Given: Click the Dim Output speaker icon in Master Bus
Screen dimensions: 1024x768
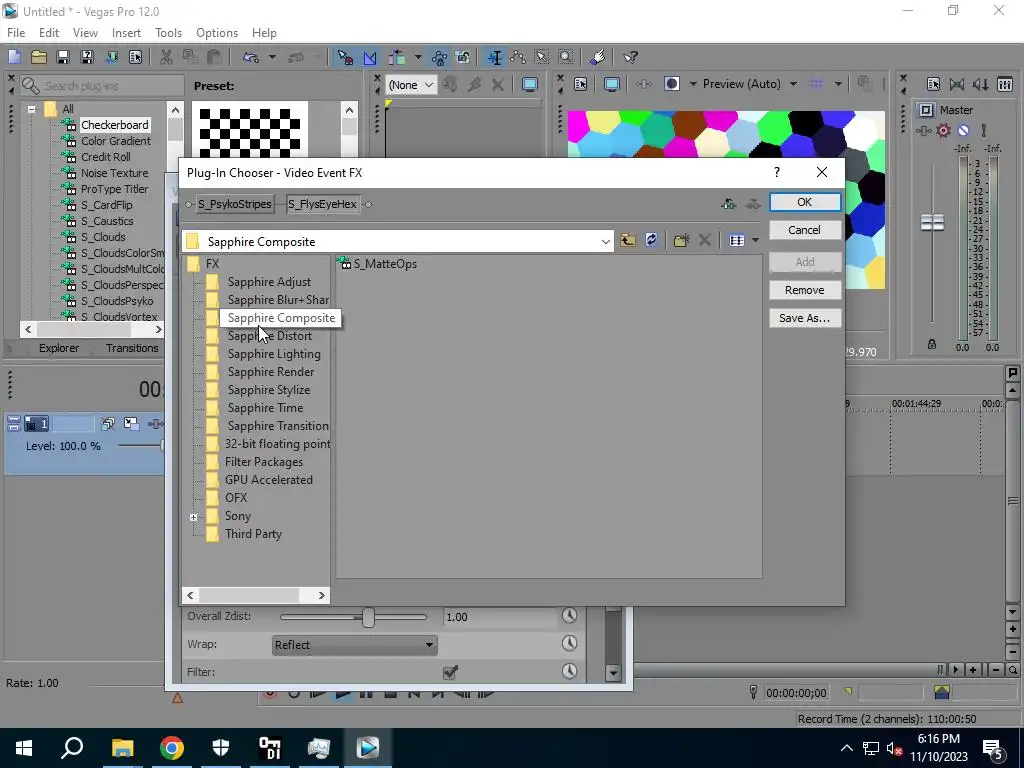Looking at the screenshot, I should point(980,84).
